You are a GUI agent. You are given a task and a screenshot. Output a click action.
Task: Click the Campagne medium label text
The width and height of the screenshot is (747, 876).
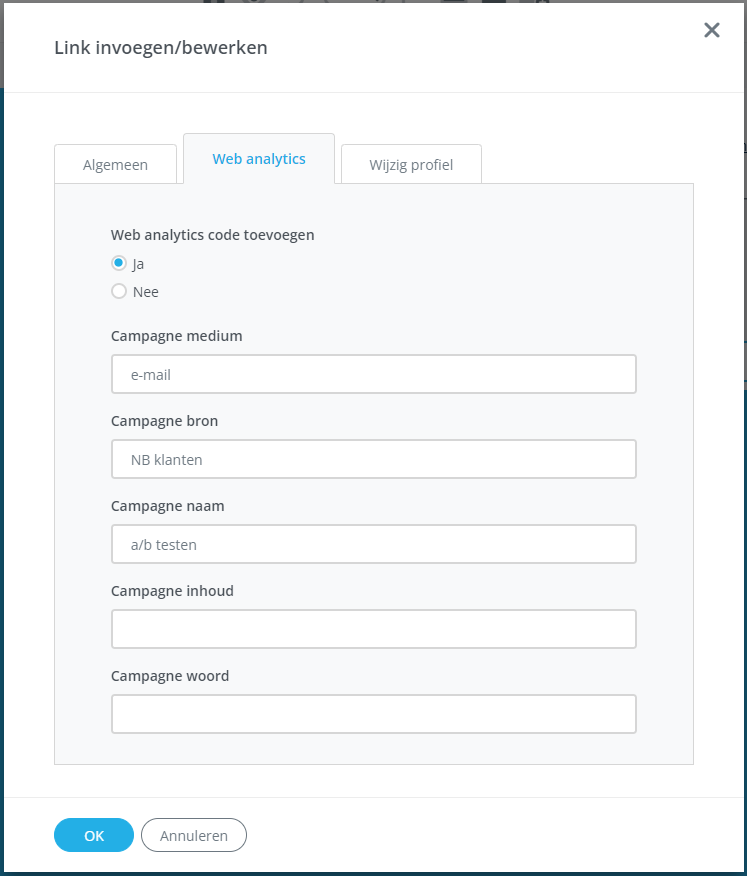tap(176, 336)
